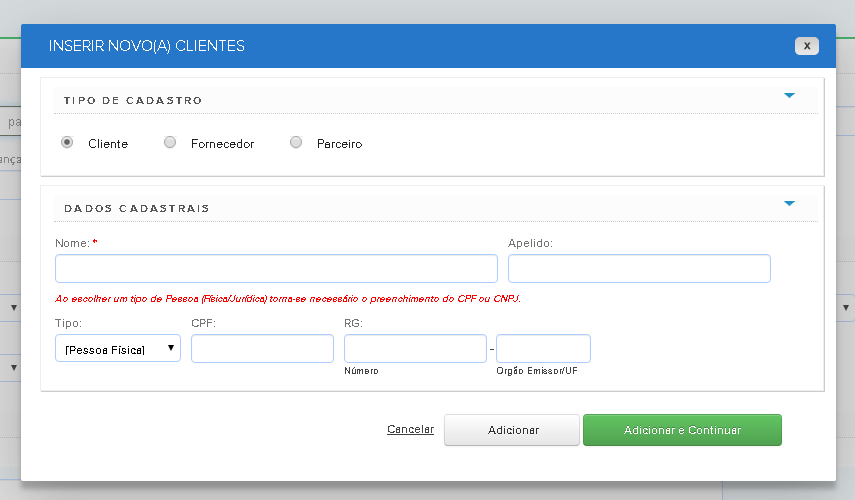
Task: Click the RG Número field
Action: (x=415, y=348)
